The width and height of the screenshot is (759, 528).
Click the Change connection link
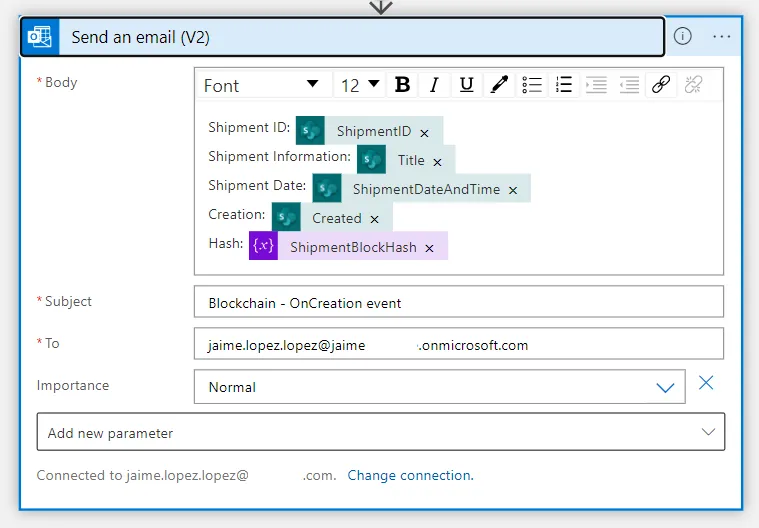click(x=410, y=475)
